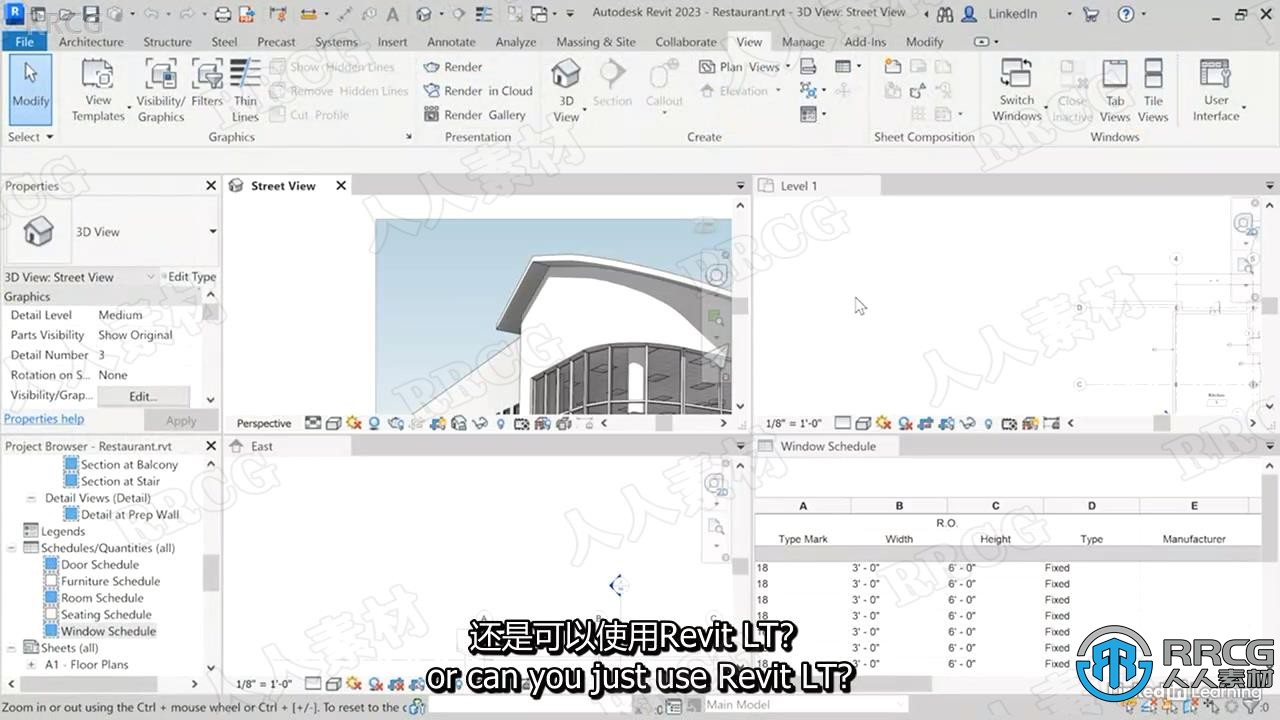This screenshot has height=720, width=1280.
Task: Click the Text 'A' quick access tool
Action: pyautogui.click(x=393, y=14)
